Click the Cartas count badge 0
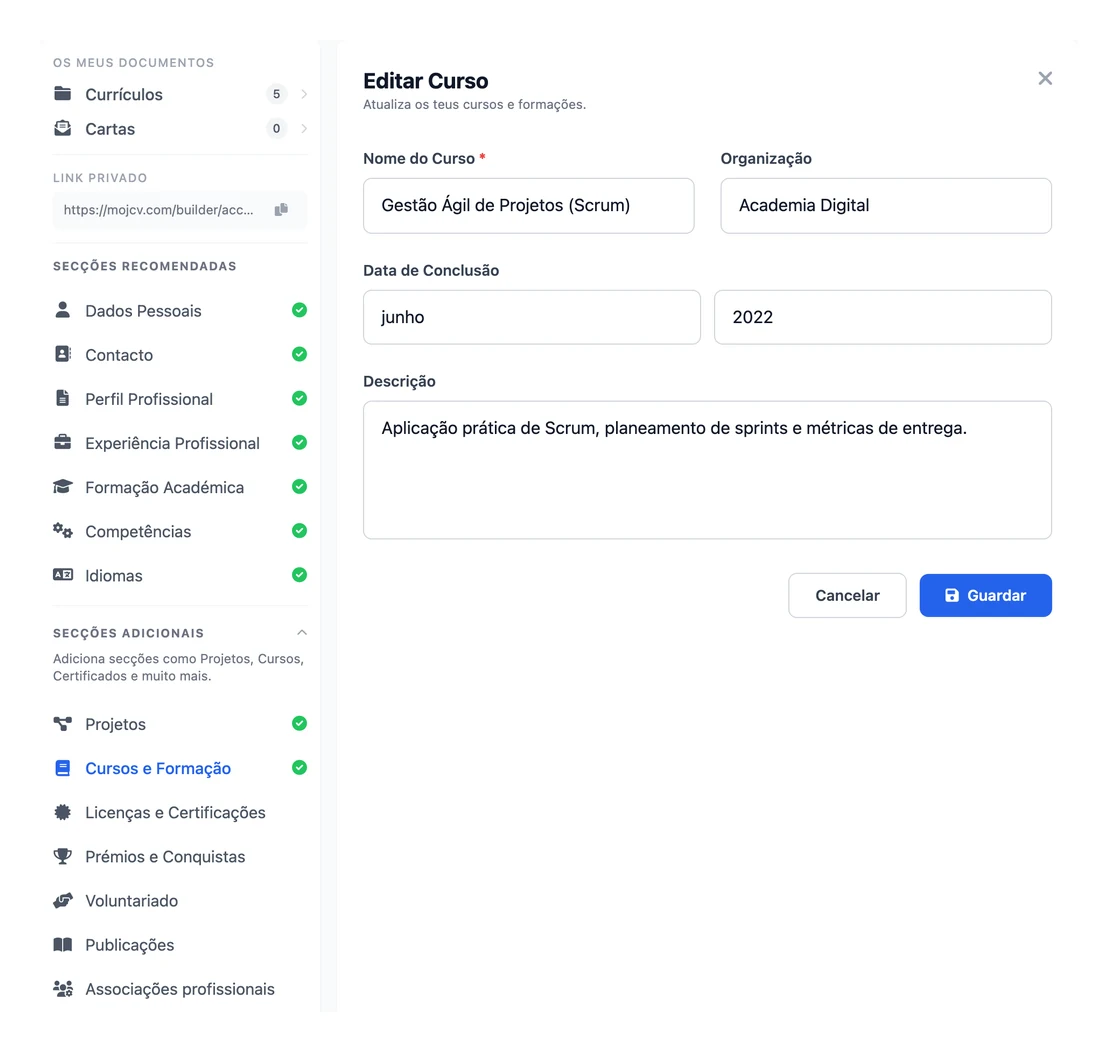 [277, 128]
